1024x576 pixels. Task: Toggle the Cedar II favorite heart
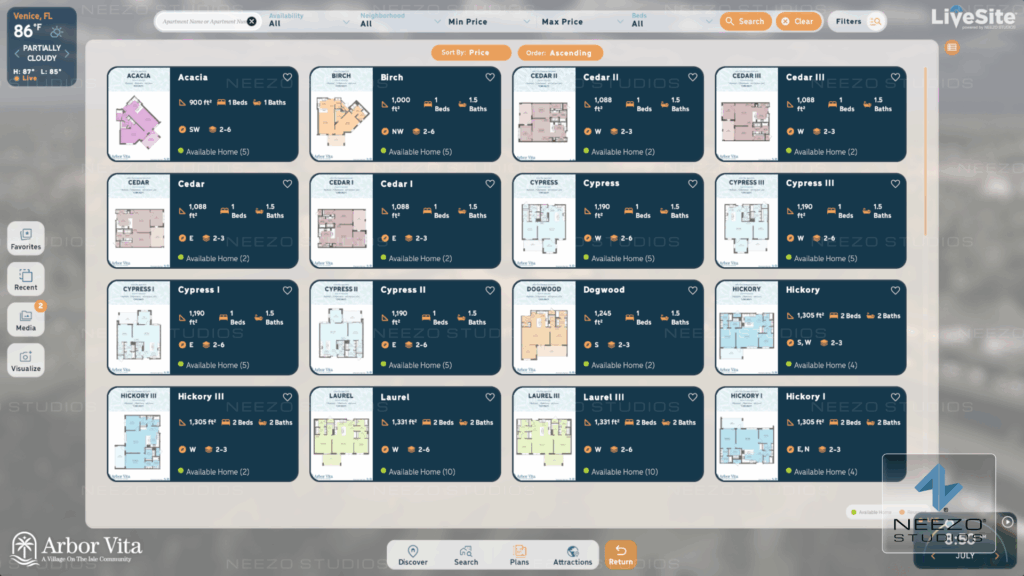pyautogui.click(x=692, y=77)
